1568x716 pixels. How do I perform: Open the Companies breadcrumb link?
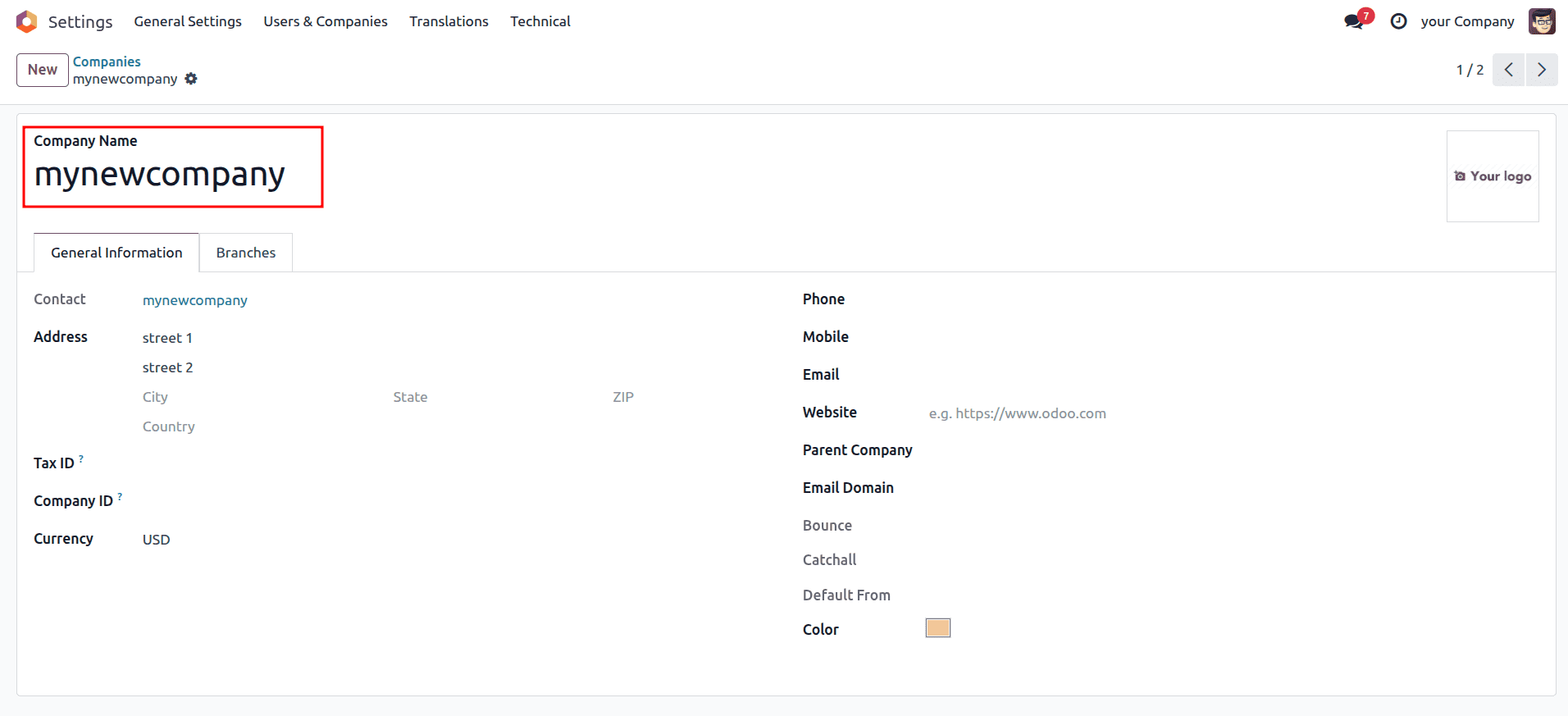[107, 62]
